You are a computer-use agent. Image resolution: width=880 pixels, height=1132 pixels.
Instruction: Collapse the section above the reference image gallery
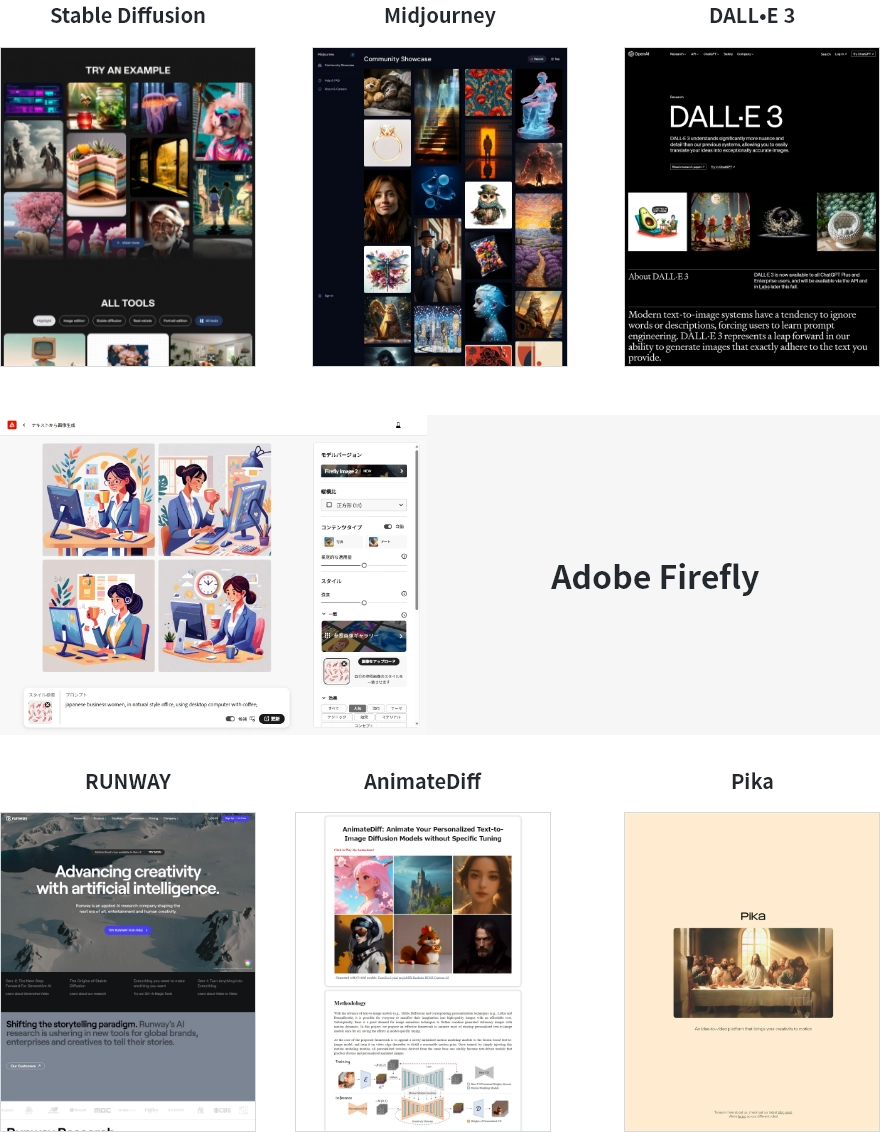click(x=323, y=614)
